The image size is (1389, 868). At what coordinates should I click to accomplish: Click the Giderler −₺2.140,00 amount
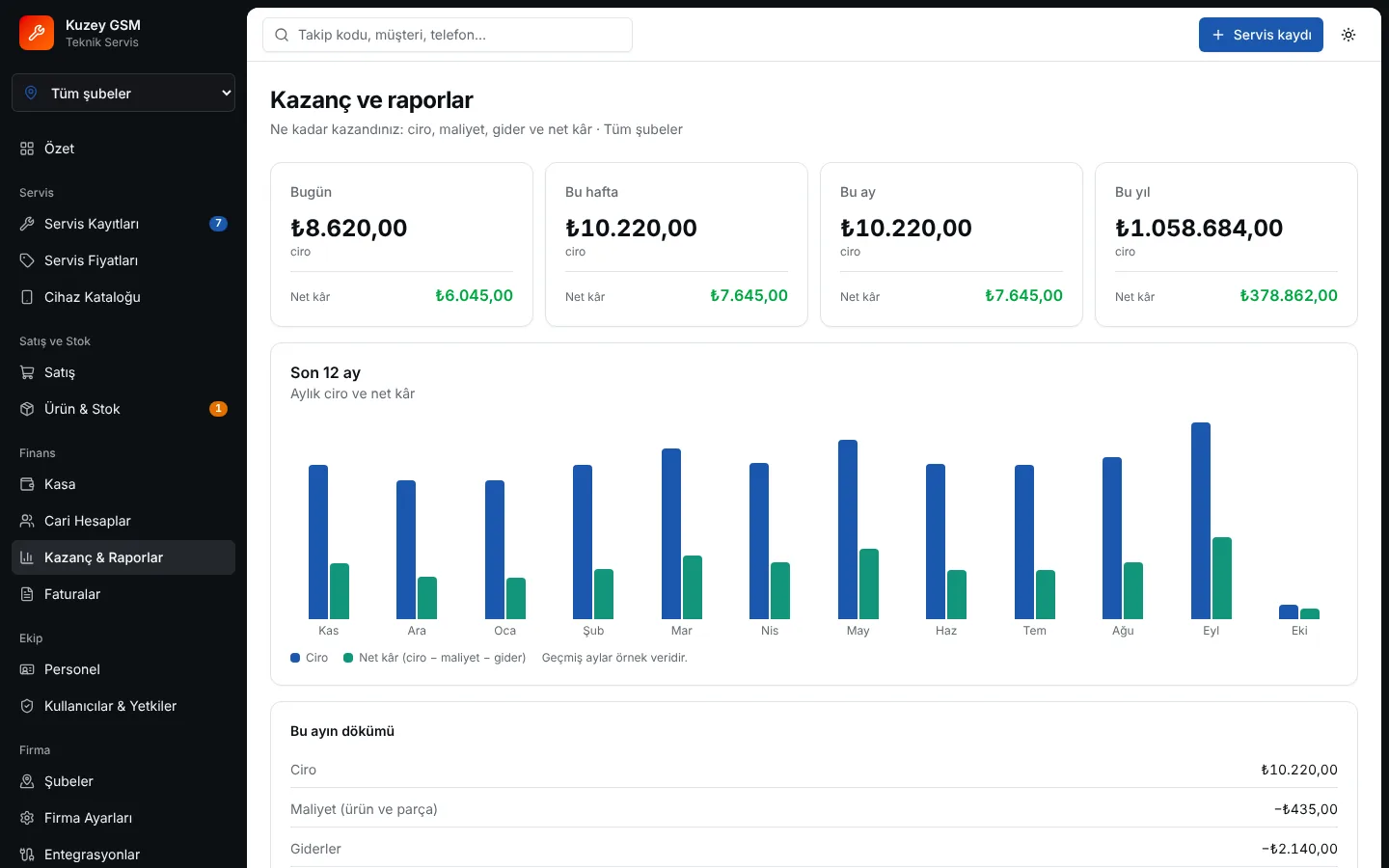1299,849
